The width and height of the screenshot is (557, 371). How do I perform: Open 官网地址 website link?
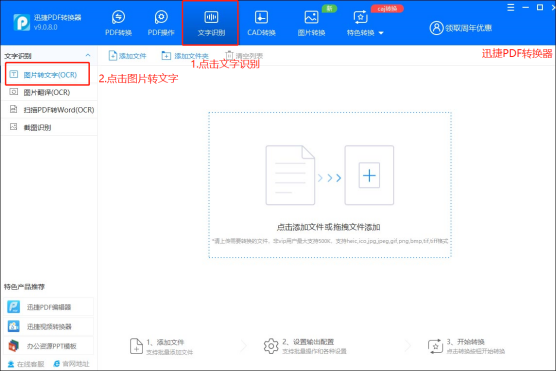[x=71, y=364]
